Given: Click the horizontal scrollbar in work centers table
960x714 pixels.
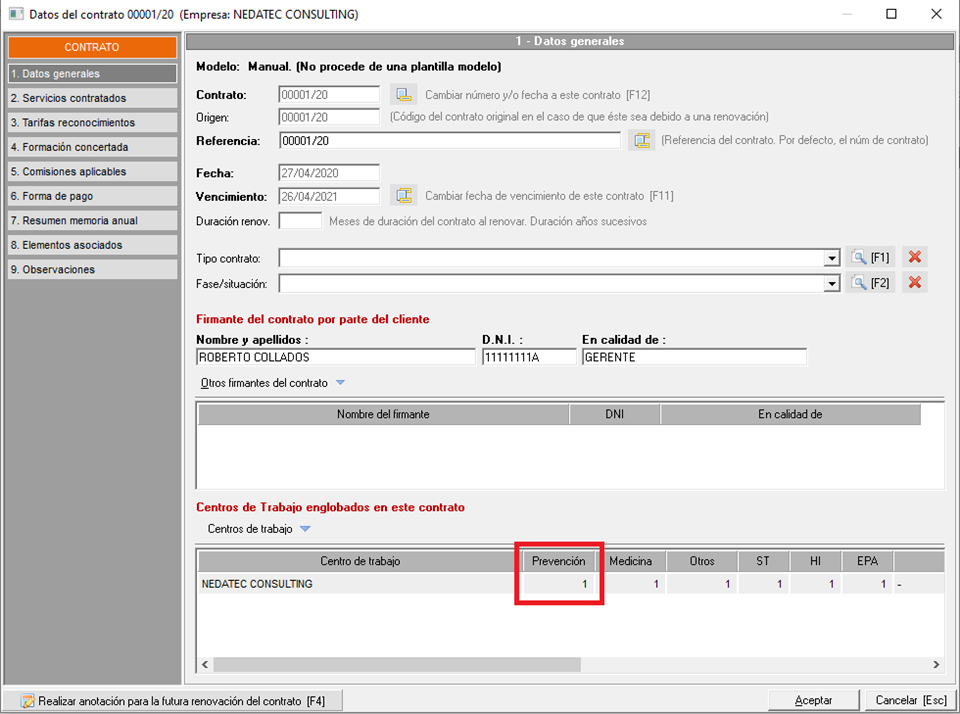Looking at the screenshot, I should (400, 664).
